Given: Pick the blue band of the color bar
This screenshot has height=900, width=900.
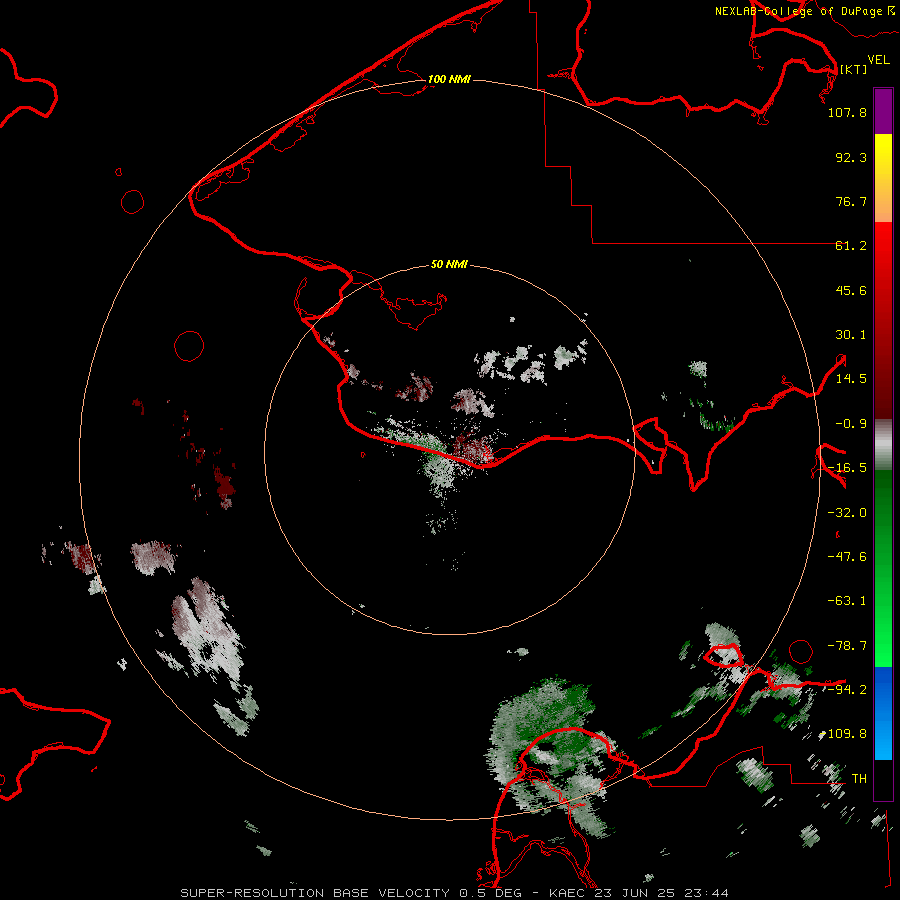Looking at the screenshot, I should point(883,713).
